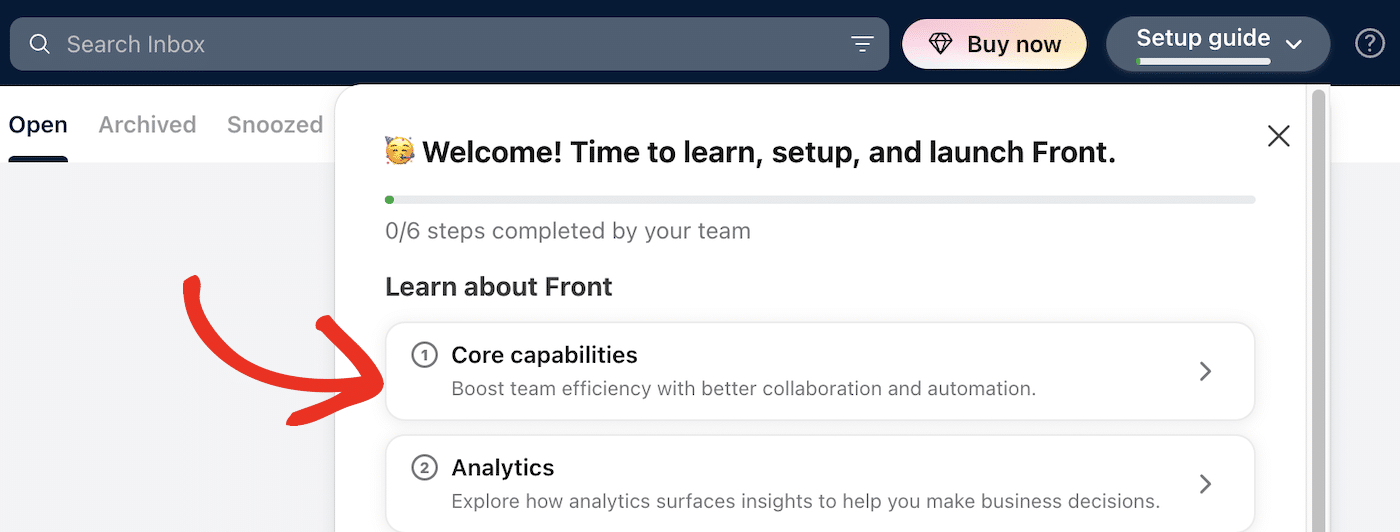Switch to the Open tab
The image size is (1400, 532).
tap(38, 125)
